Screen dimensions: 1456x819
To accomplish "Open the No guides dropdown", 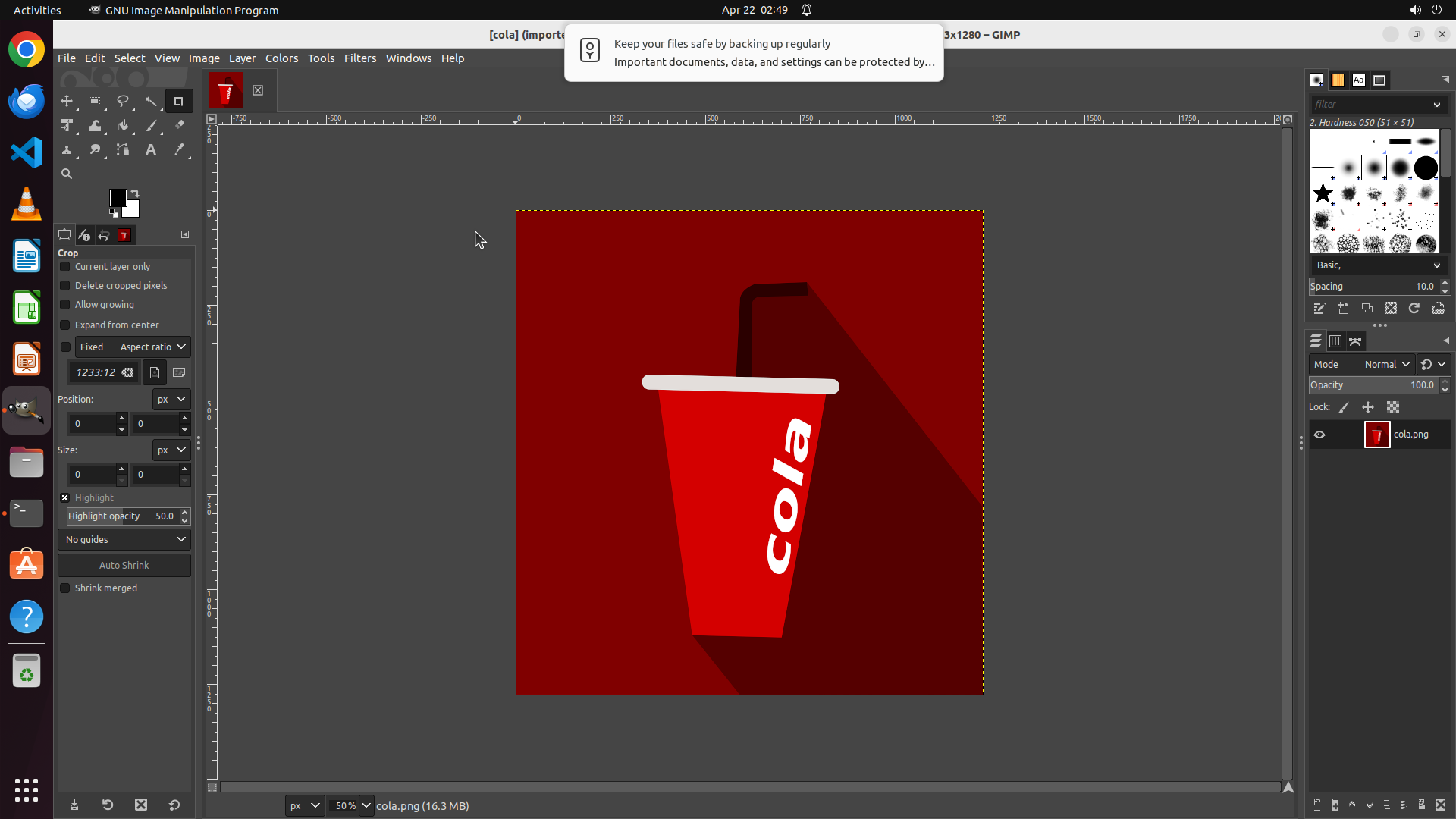I will pyautogui.click(x=124, y=540).
